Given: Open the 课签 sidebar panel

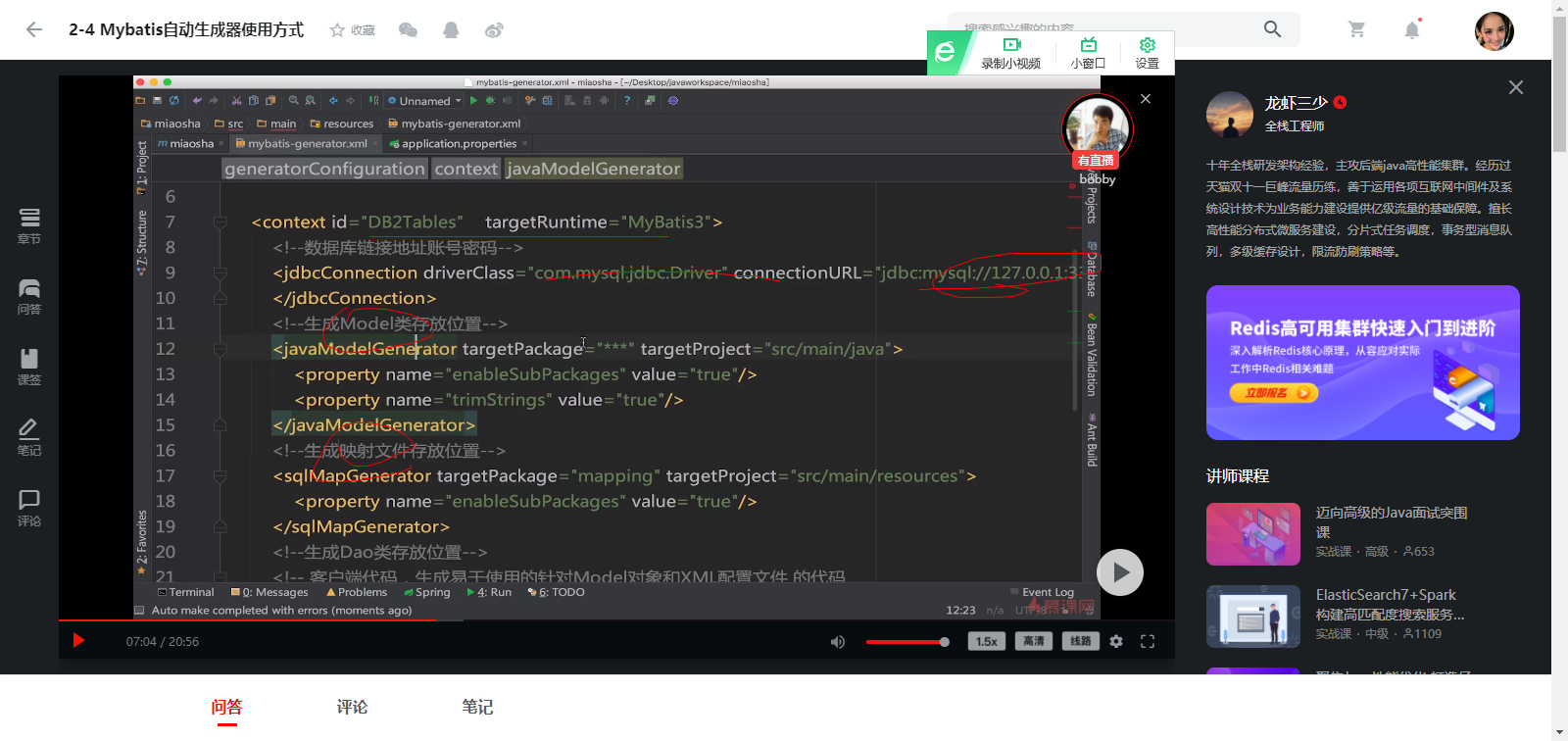Looking at the screenshot, I should click(29, 368).
